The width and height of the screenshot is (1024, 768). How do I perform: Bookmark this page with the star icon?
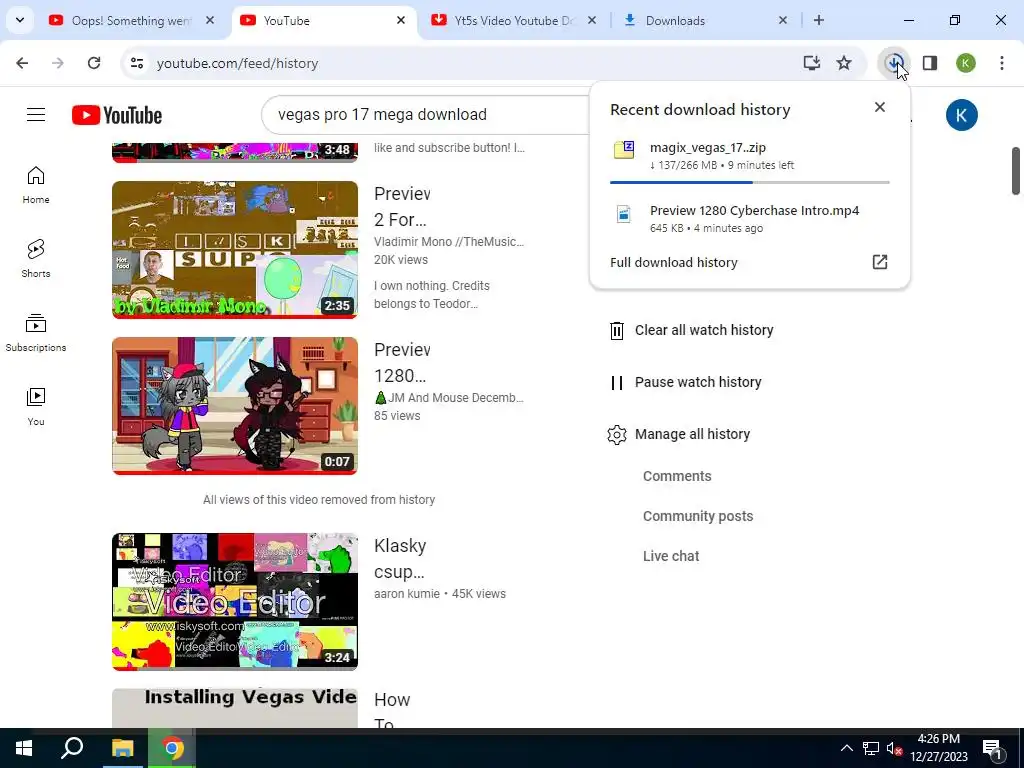[x=844, y=63]
